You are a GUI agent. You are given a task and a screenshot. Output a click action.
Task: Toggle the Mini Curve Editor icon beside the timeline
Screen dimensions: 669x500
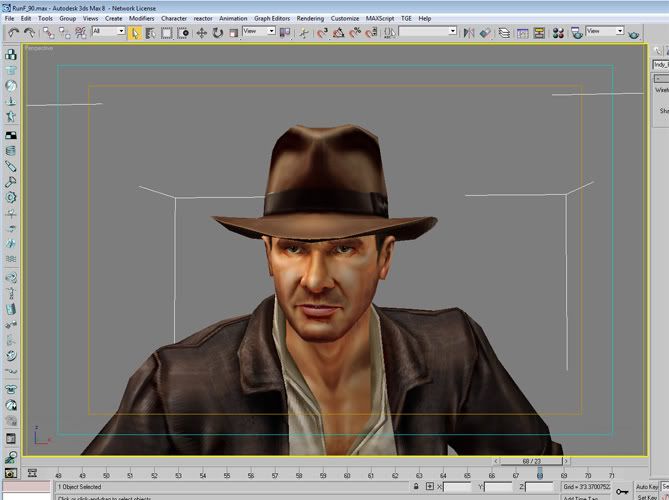point(32,473)
